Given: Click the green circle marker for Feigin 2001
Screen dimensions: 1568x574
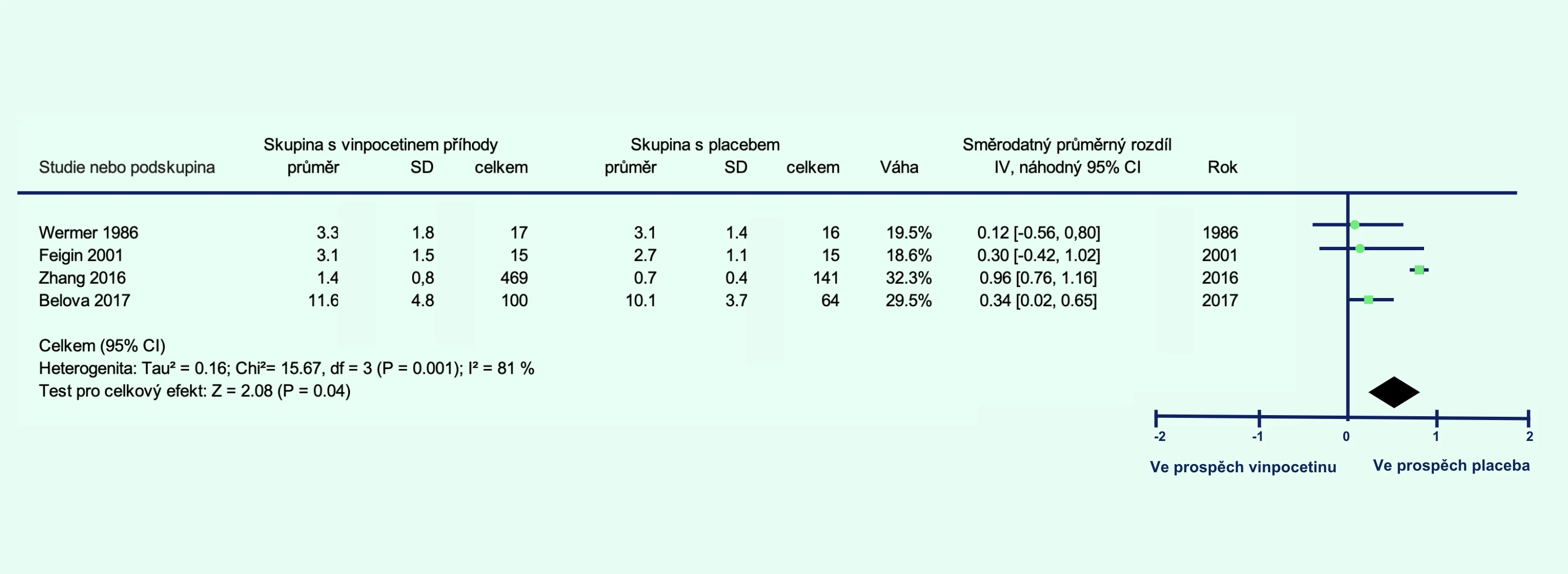Looking at the screenshot, I should pos(1360,249).
